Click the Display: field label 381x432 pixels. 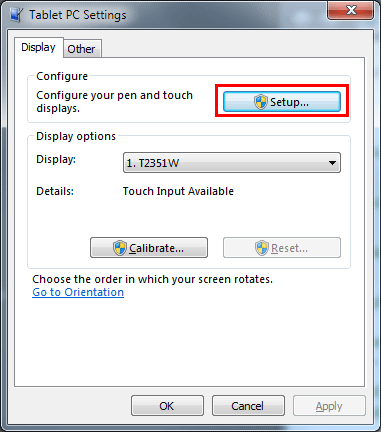coord(56,159)
